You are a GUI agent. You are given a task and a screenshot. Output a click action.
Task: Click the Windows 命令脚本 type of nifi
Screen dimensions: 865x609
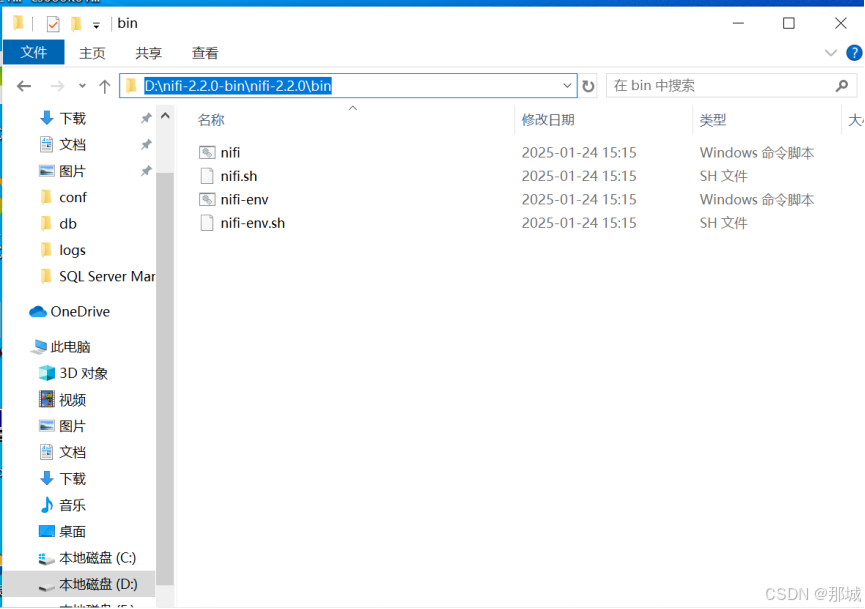coord(757,152)
